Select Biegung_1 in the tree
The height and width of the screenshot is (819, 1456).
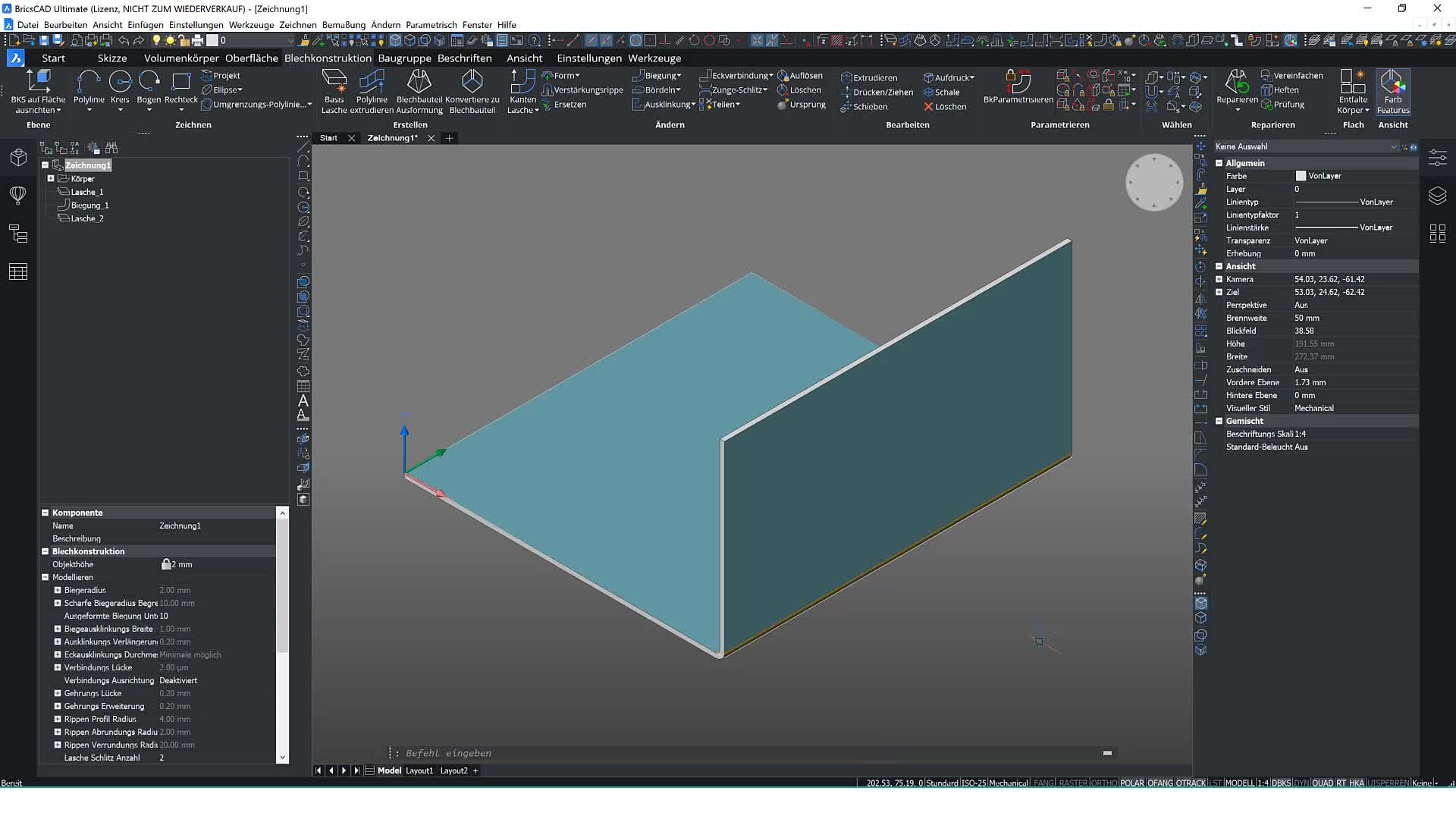click(89, 206)
